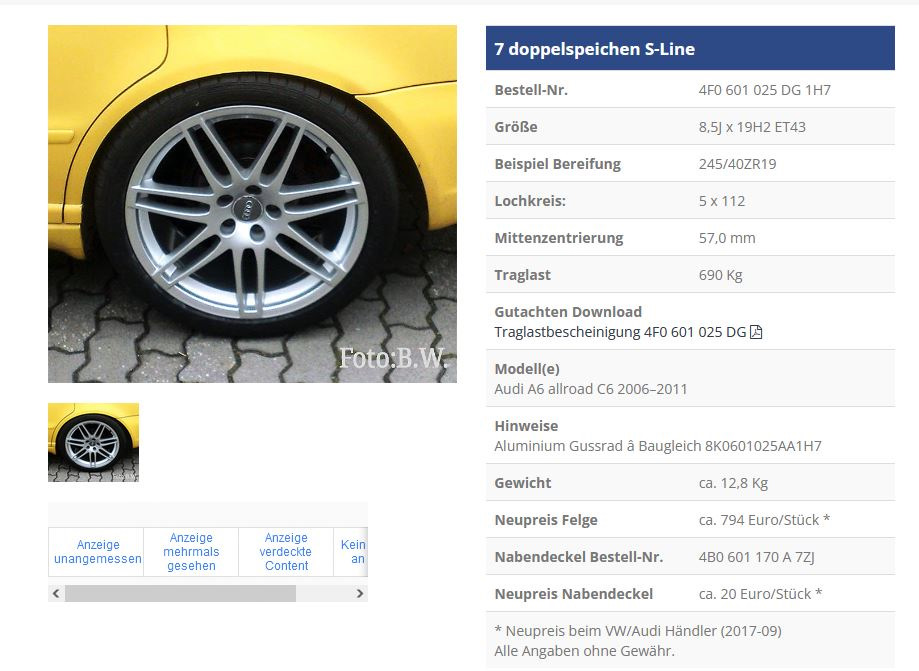Click the 'Foto:B.W.' watermark on the image
The height and width of the screenshot is (671, 919).
click(393, 358)
